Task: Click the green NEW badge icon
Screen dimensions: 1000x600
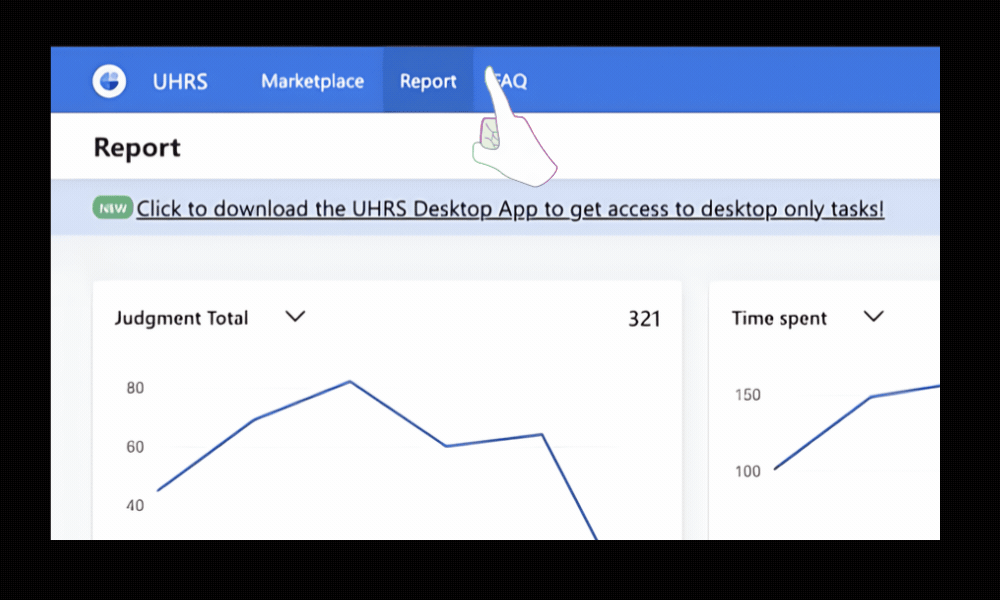Action: (x=113, y=208)
